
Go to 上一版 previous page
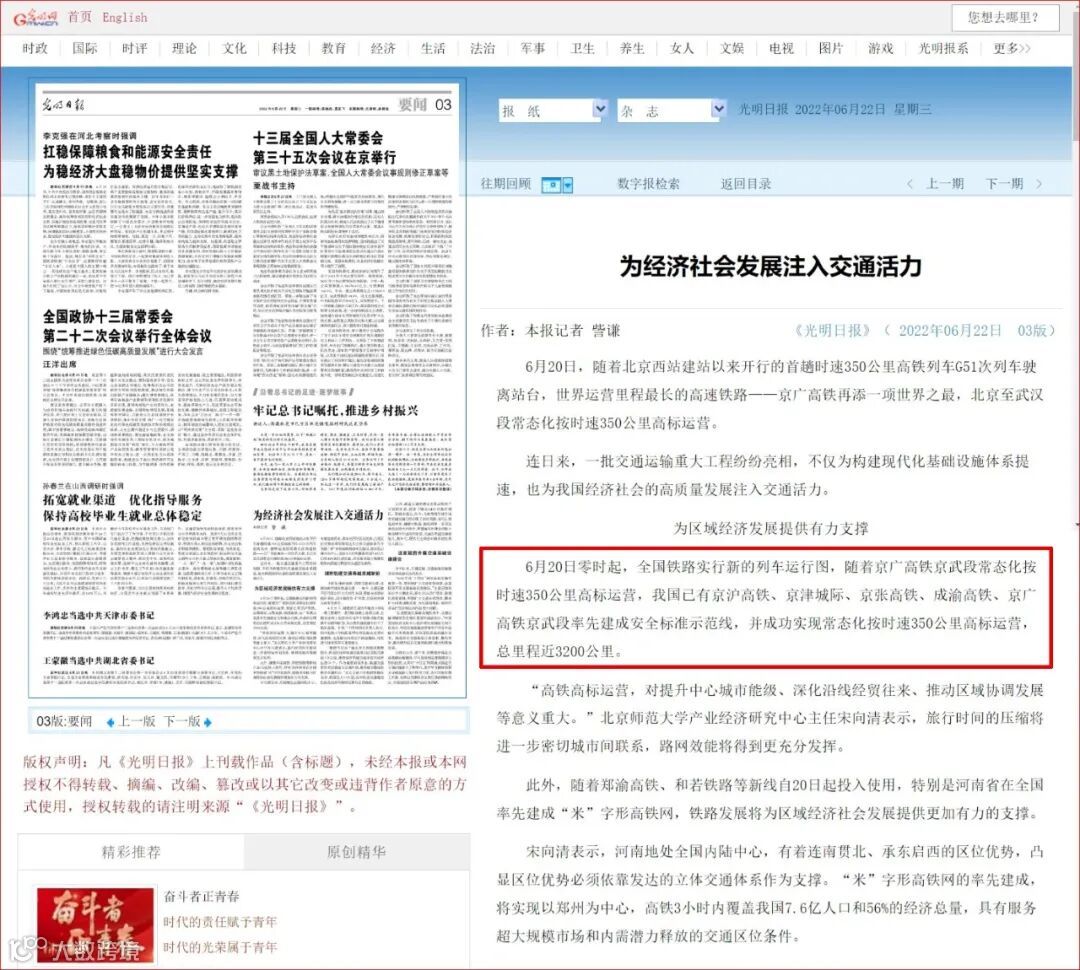coord(136,721)
